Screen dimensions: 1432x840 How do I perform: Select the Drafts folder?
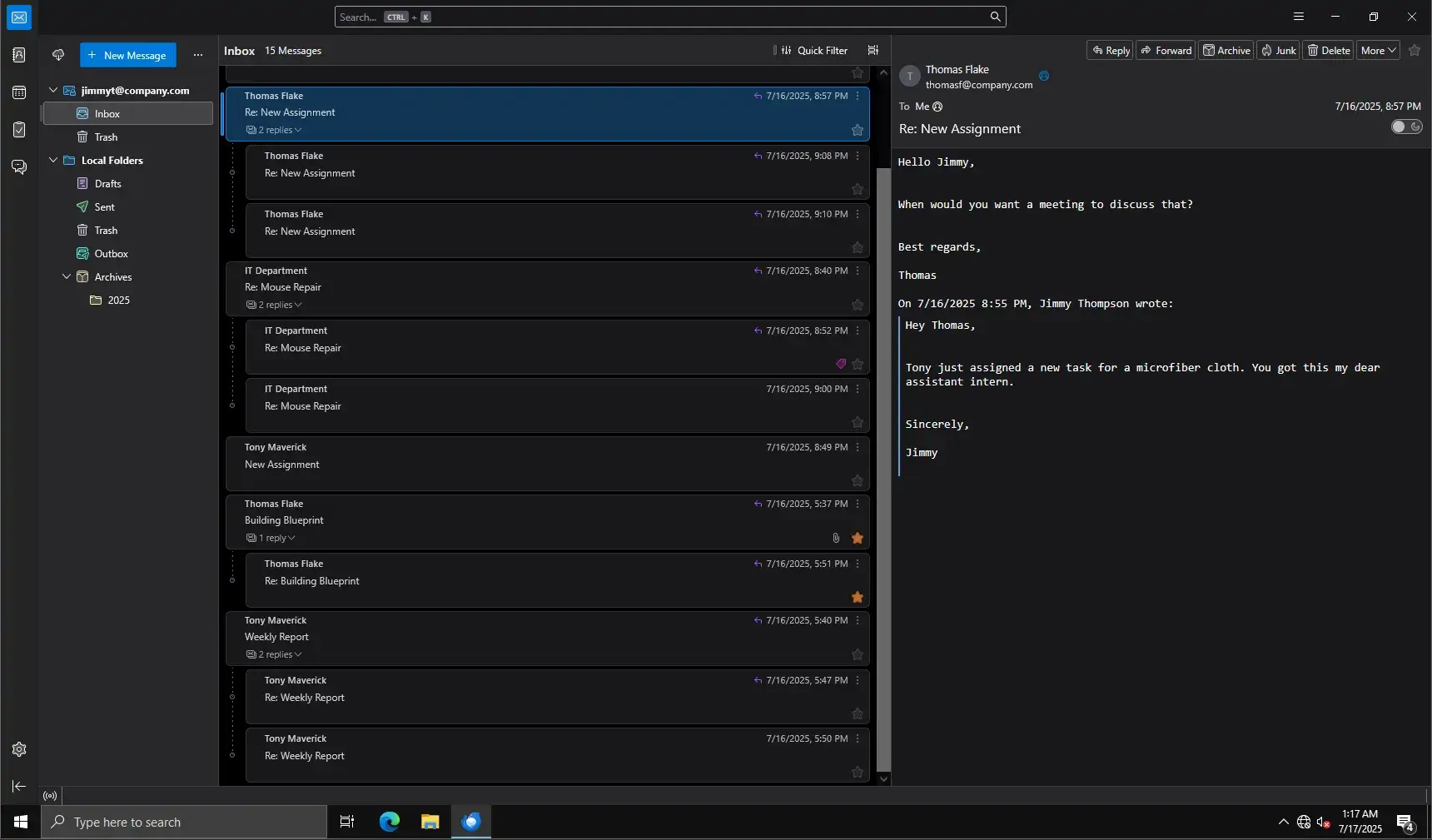[x=107, y=184]
